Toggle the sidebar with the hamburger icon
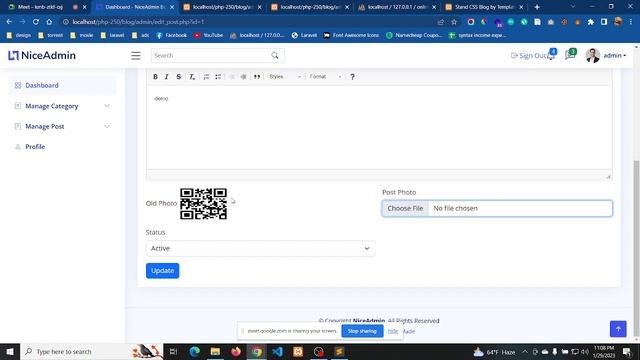 [136, 56]
